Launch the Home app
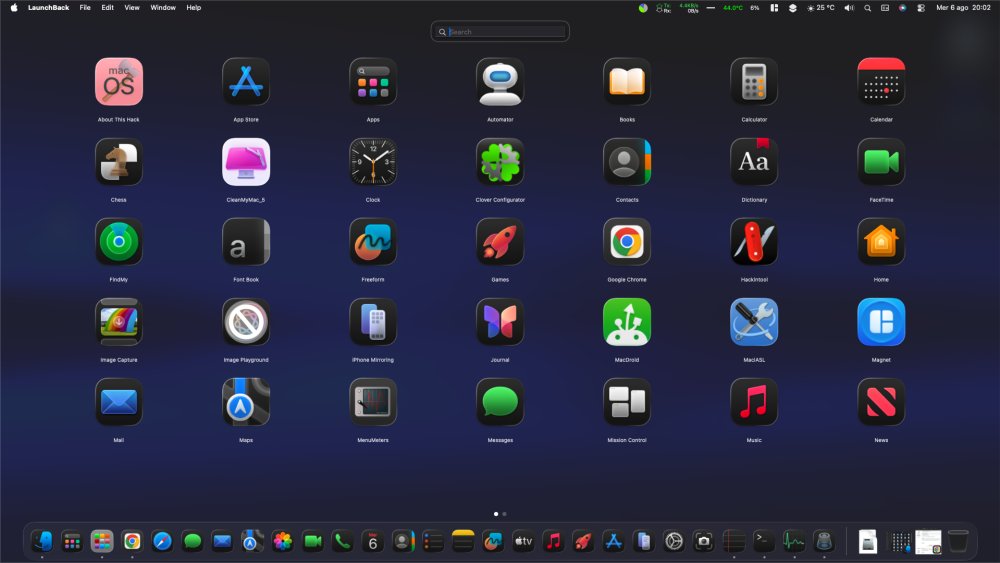The image size is (1000, 563). tap(881, 242)
